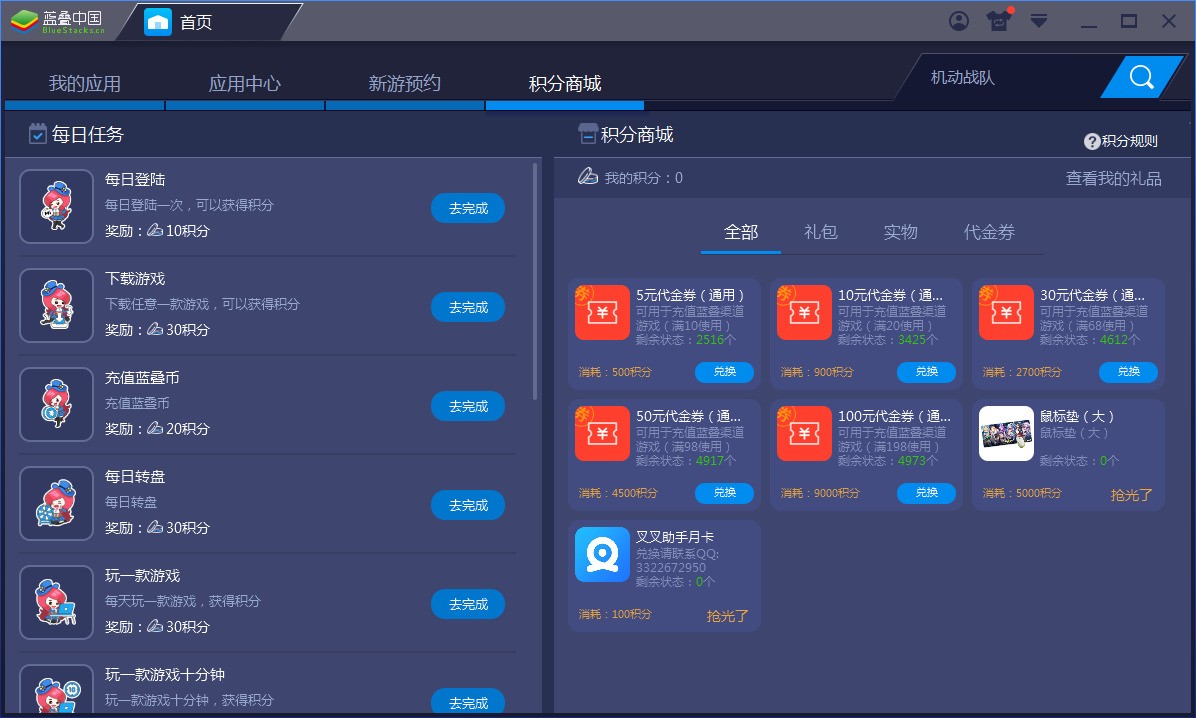Click the 积分商城 shop header icon

click(587, 134)
